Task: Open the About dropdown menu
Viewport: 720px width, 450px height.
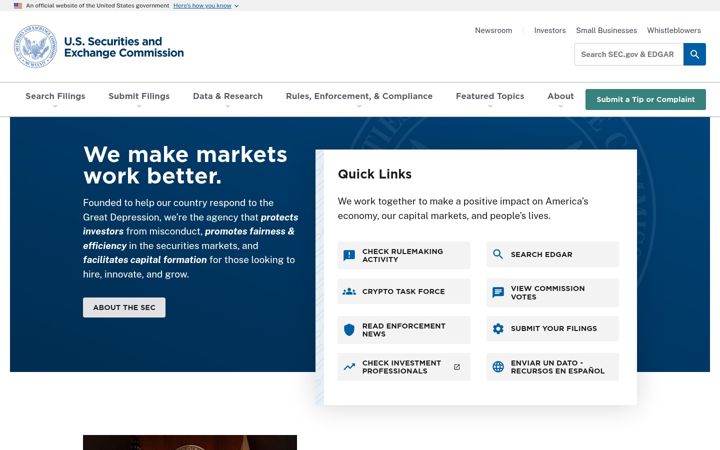Action: point(560,99)
